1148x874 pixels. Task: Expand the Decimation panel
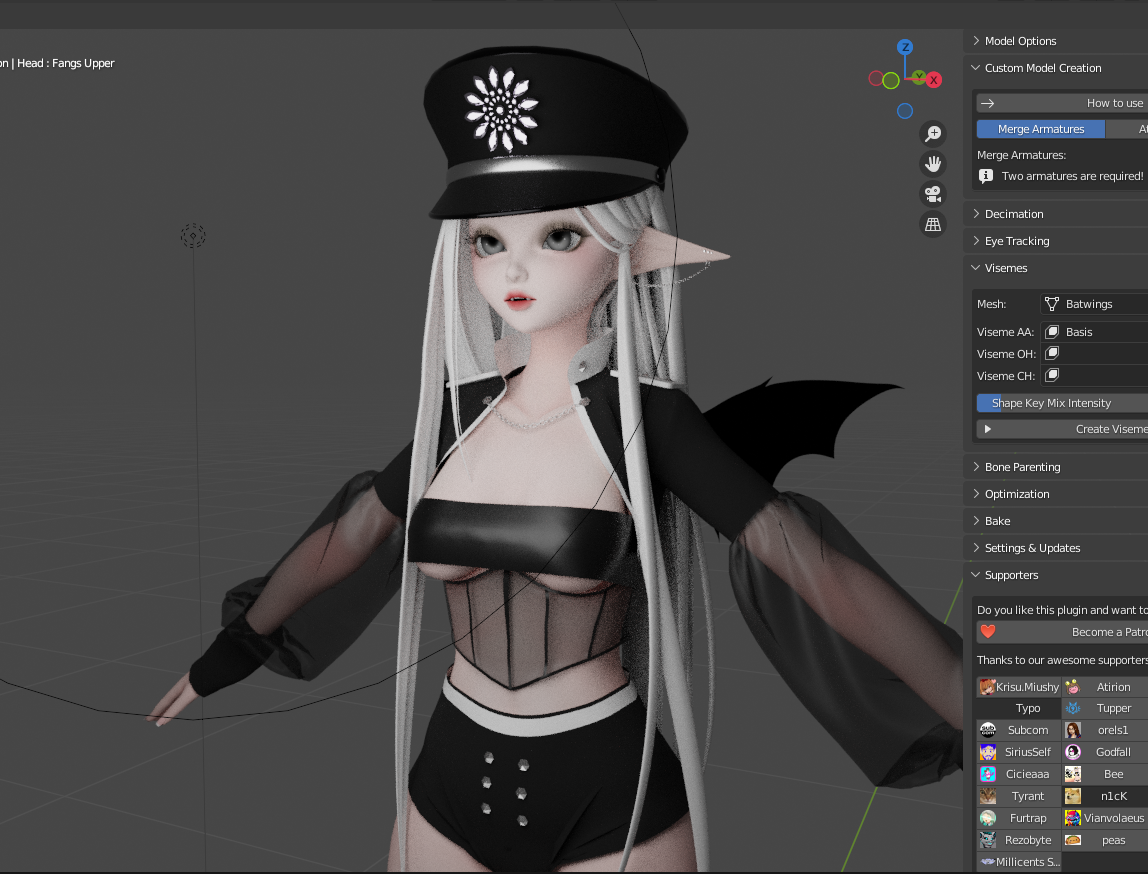tap(1014, 214)
